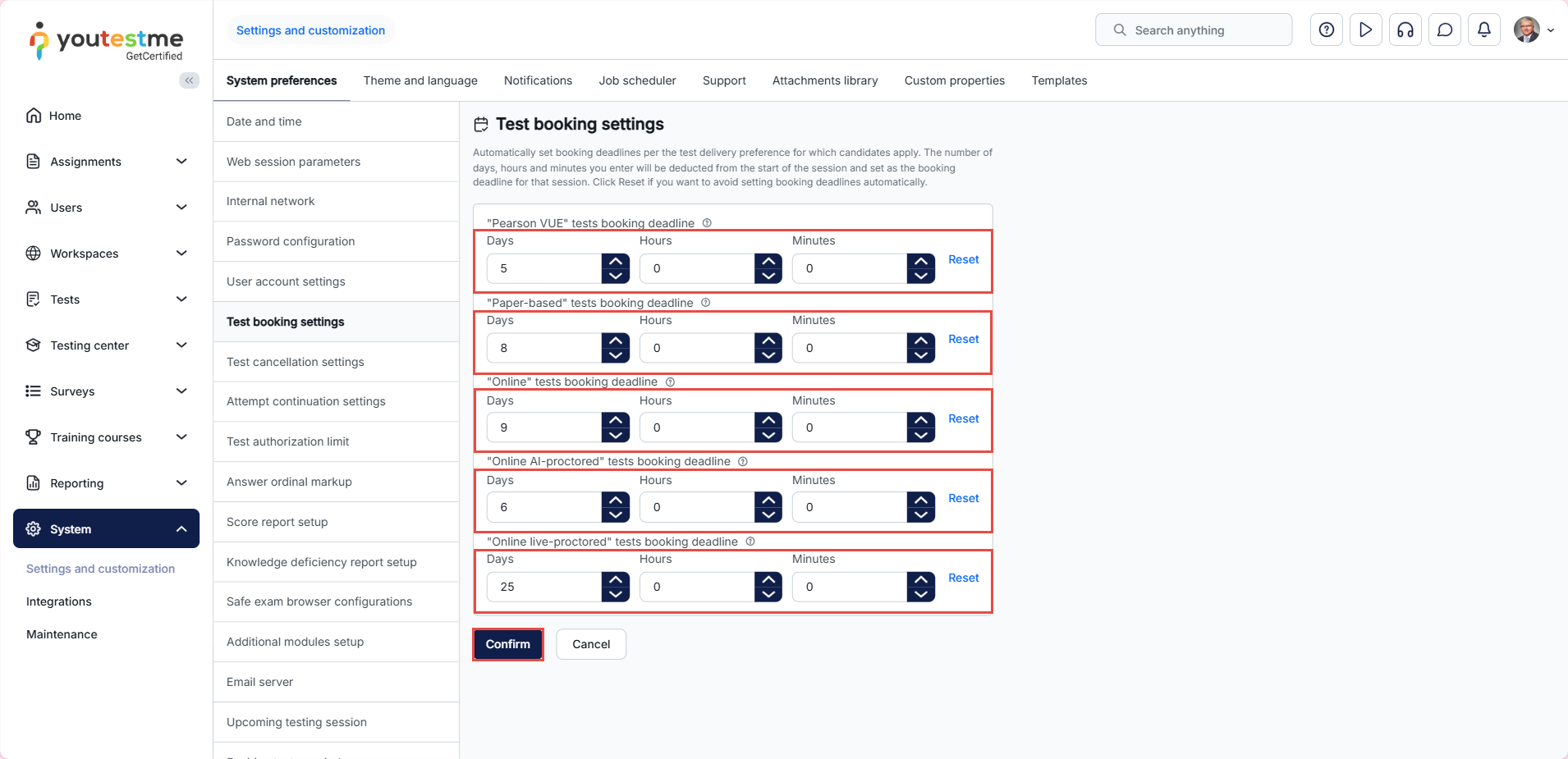Open the help question mark icon
The image size is (1568, 759).
tap(1326, 30)
